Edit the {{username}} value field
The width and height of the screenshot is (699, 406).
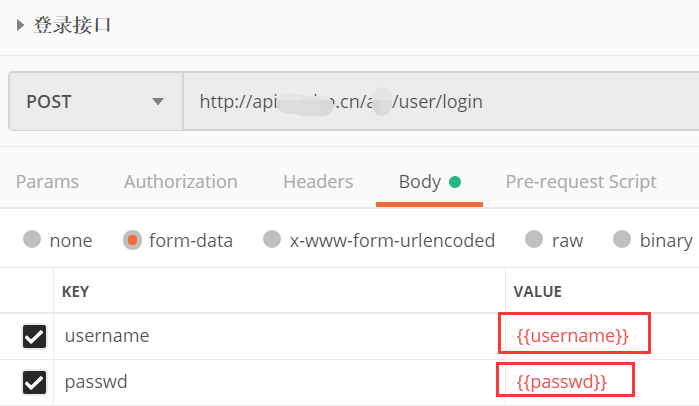coord(573,336)
